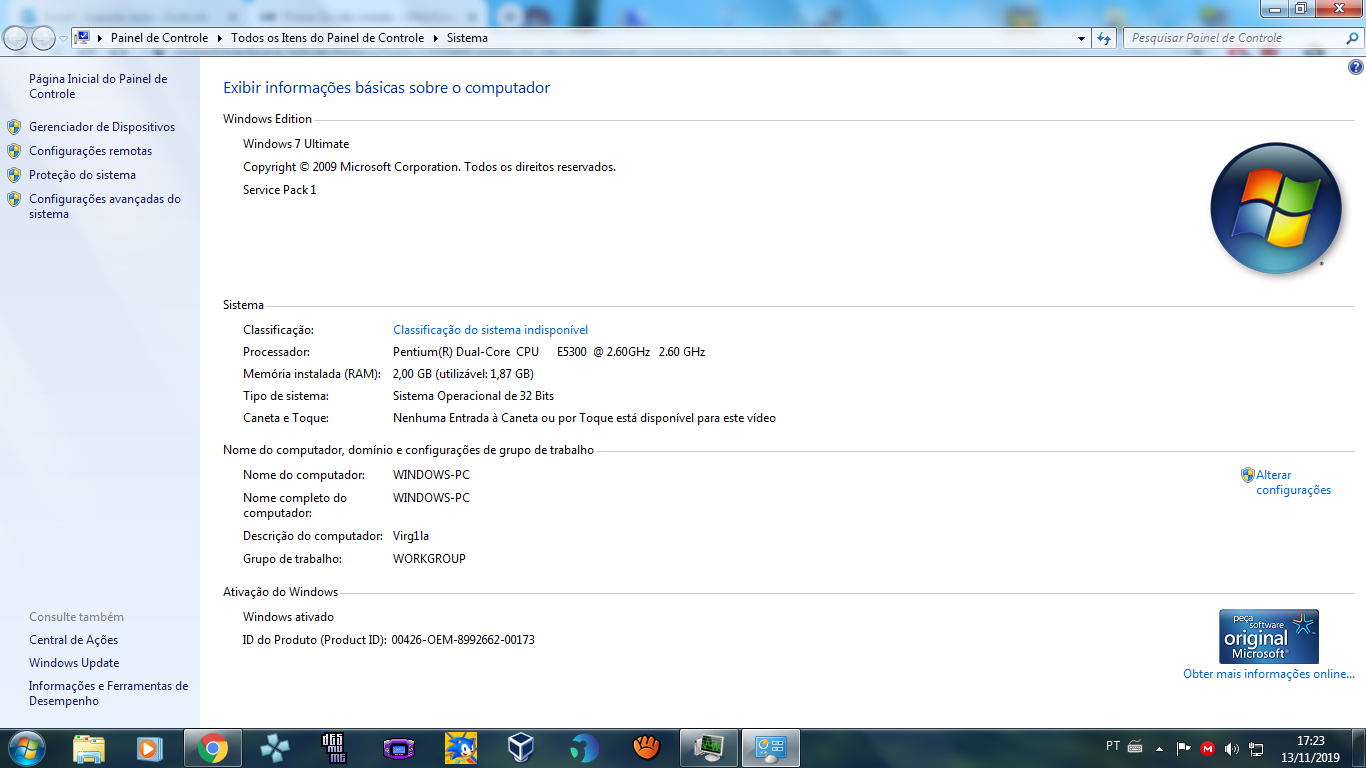
Task: Click the refresh button beside address bar
Action: coord(1104,38)
